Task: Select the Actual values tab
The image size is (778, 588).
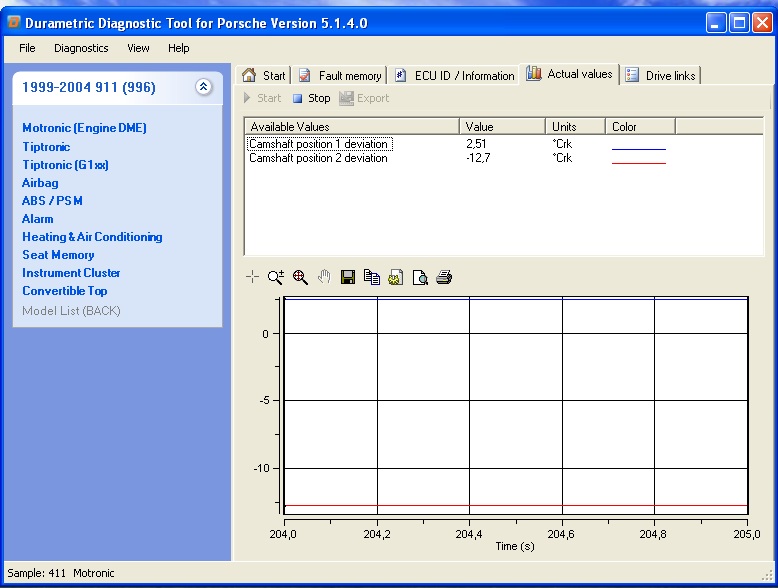Action: tap(569, 74)
